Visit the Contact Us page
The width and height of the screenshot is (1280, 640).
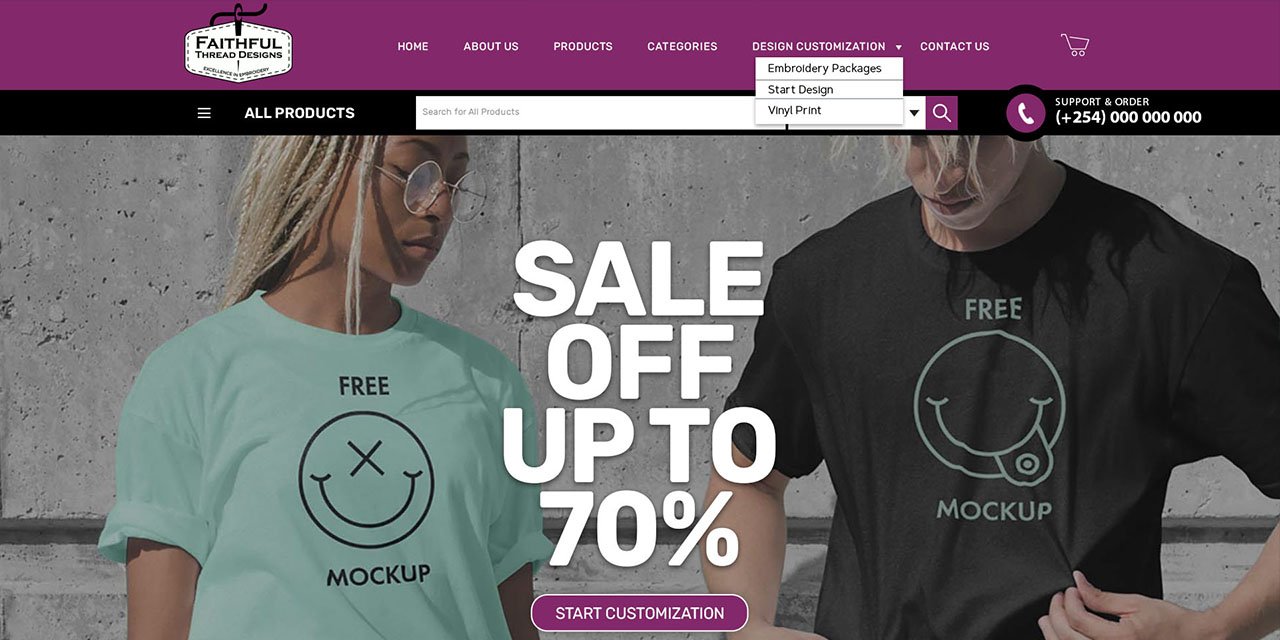click(955, 46)
